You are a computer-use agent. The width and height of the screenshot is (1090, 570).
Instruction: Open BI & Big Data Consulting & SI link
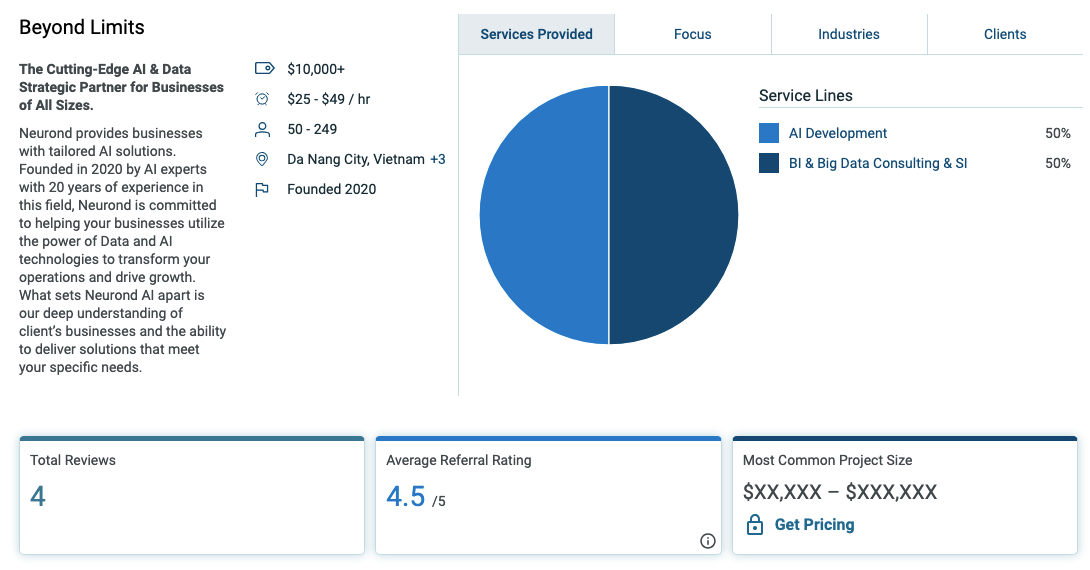click(878, 163)
